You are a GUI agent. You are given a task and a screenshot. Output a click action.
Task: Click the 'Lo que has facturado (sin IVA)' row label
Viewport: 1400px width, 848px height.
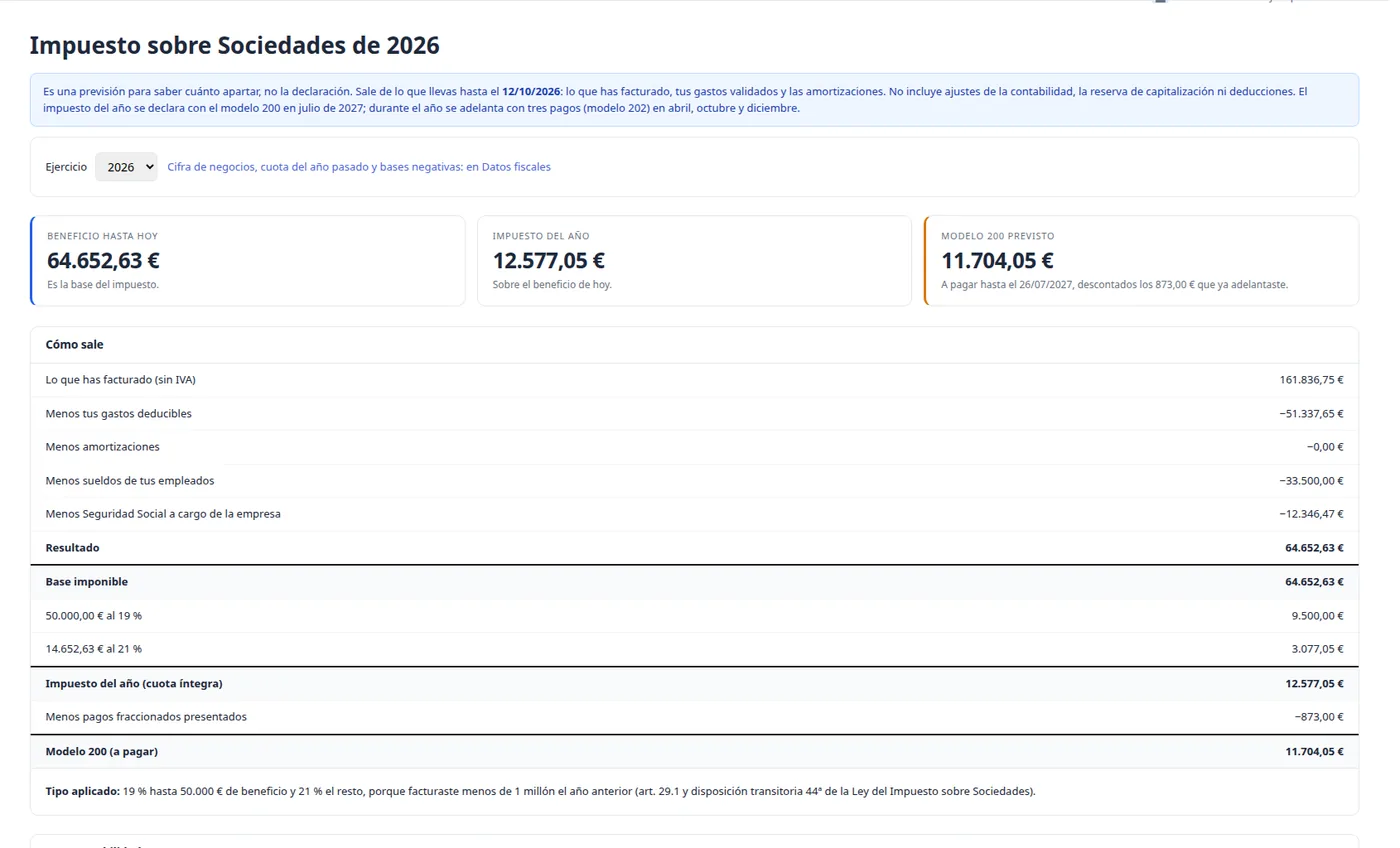point(120,380)
